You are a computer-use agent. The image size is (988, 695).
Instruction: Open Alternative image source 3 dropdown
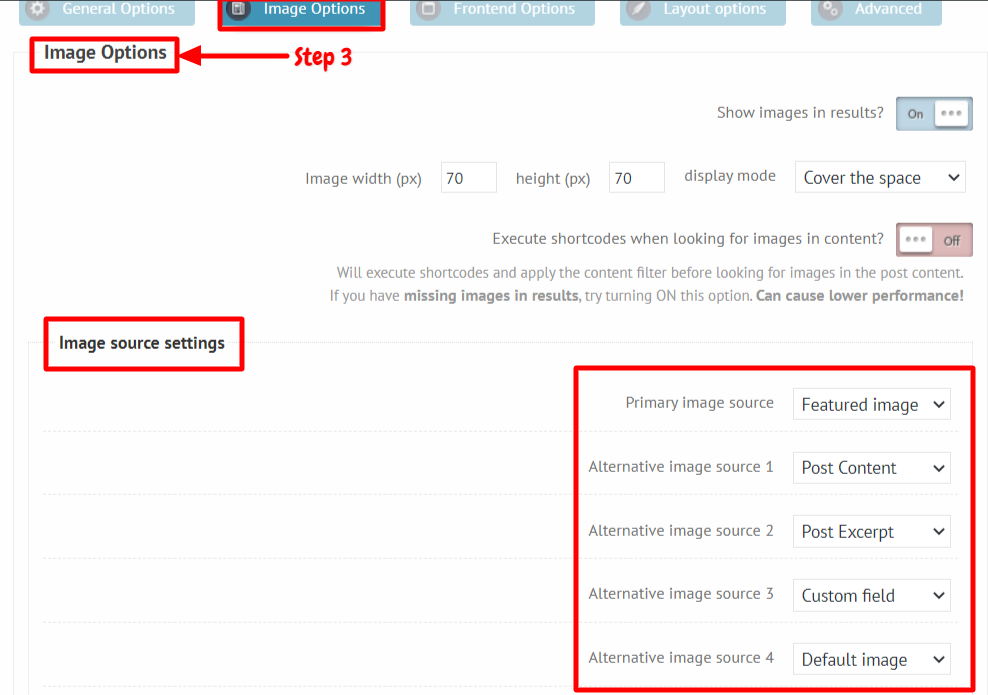(871, 595)
